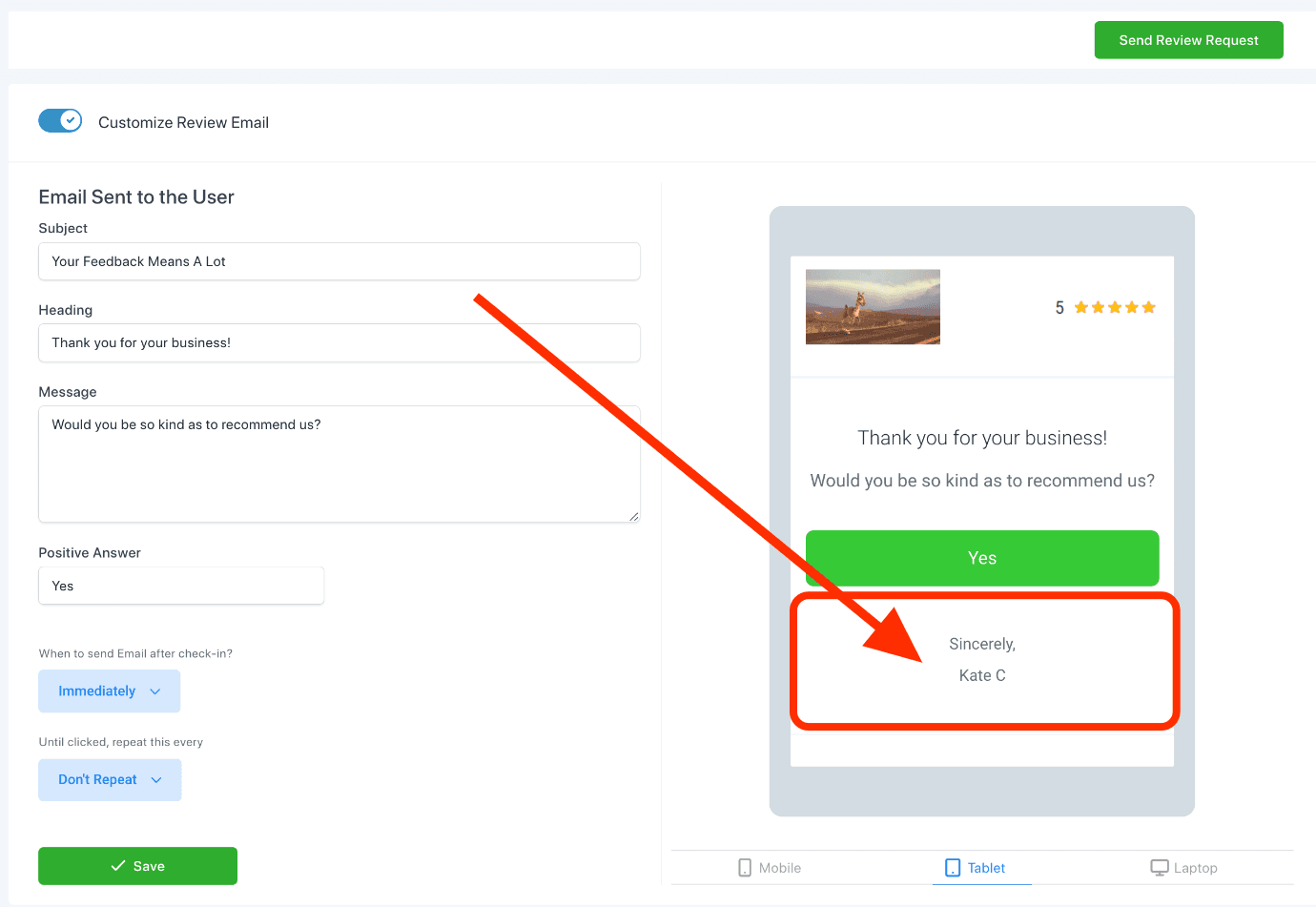The image size is (1316, 907).
Task: Click the chevron on the Immediately dropdown
Action: point(154,691)
